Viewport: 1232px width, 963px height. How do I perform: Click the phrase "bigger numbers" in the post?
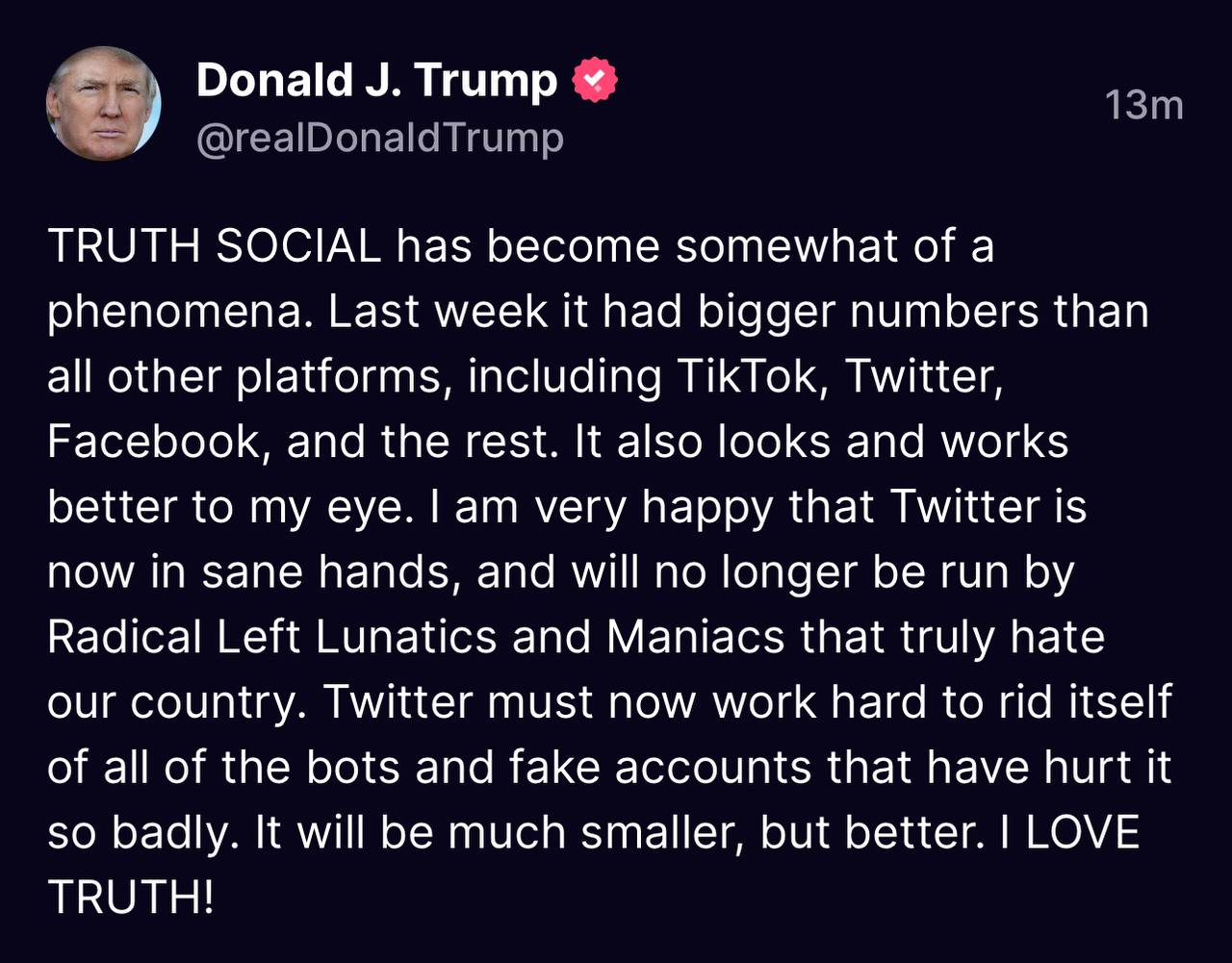(869, 313)
